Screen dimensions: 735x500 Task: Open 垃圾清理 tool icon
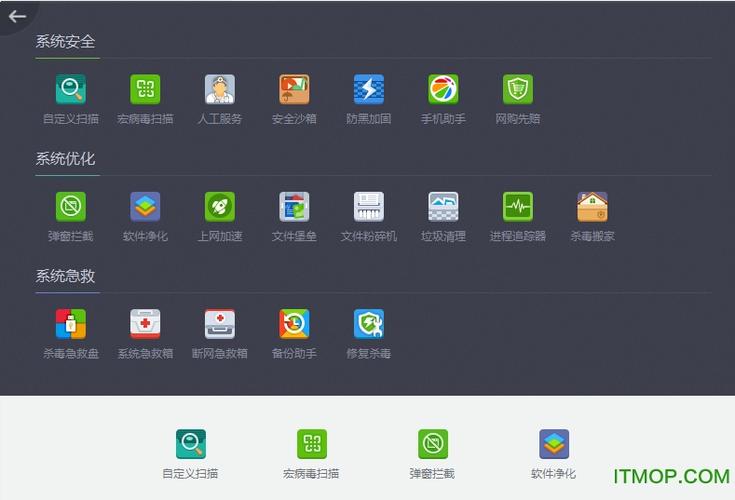[x=443, y=206]
